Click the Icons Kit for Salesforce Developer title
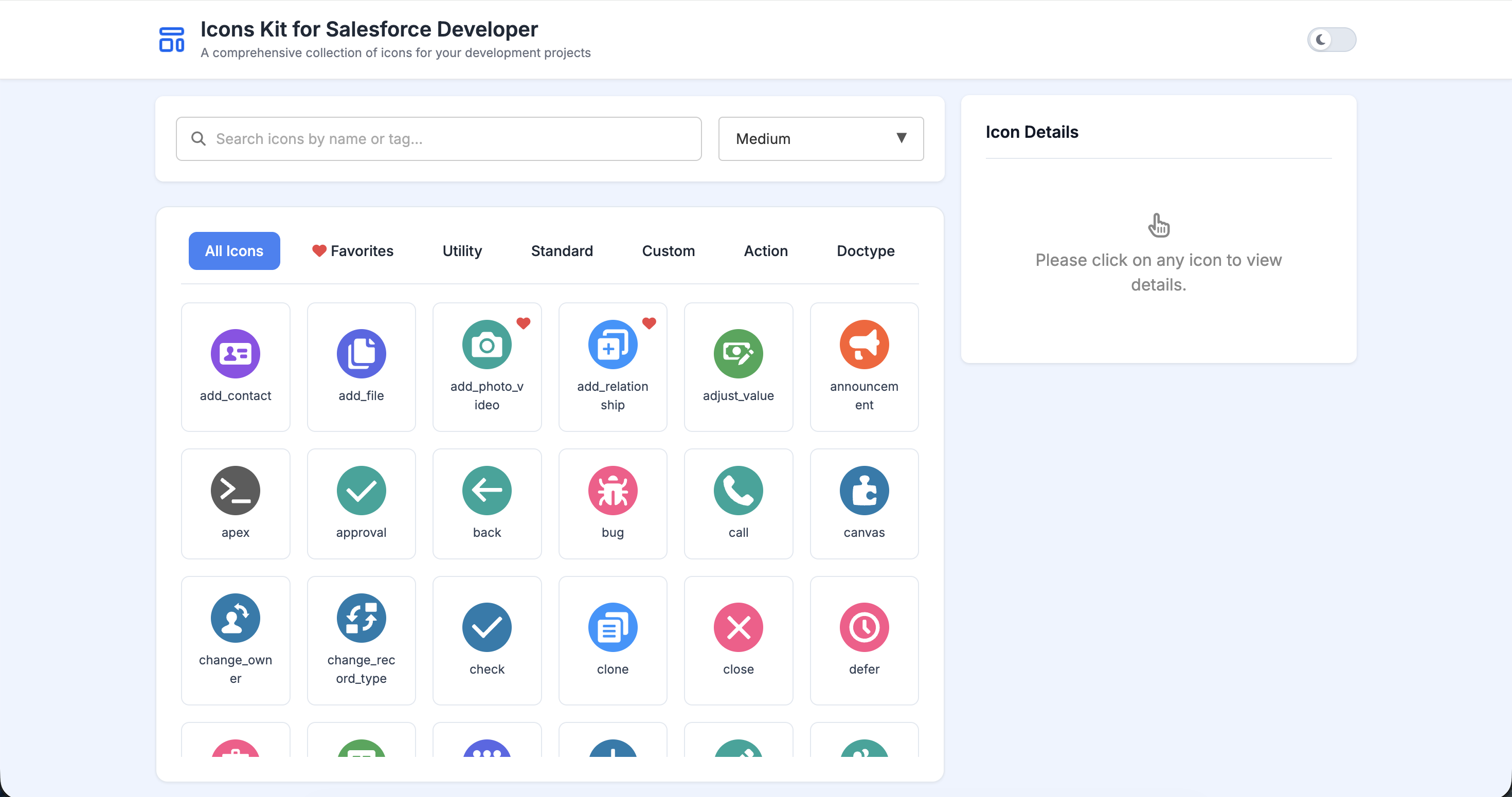 click(x=369, y=29)
